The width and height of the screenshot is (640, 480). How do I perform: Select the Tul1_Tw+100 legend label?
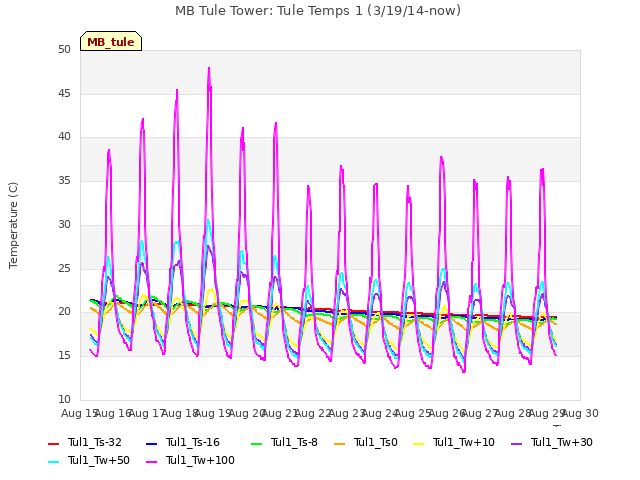pyautogui.click(x=200, y=460)
